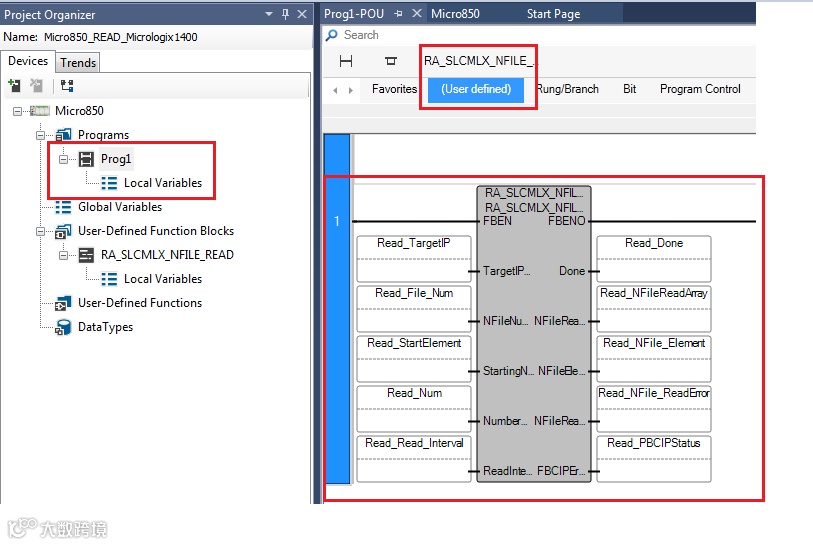813x545 pixels.
Task: Click the Read_PBCIPStatus output variable box
Action: (x=654, y=458)
